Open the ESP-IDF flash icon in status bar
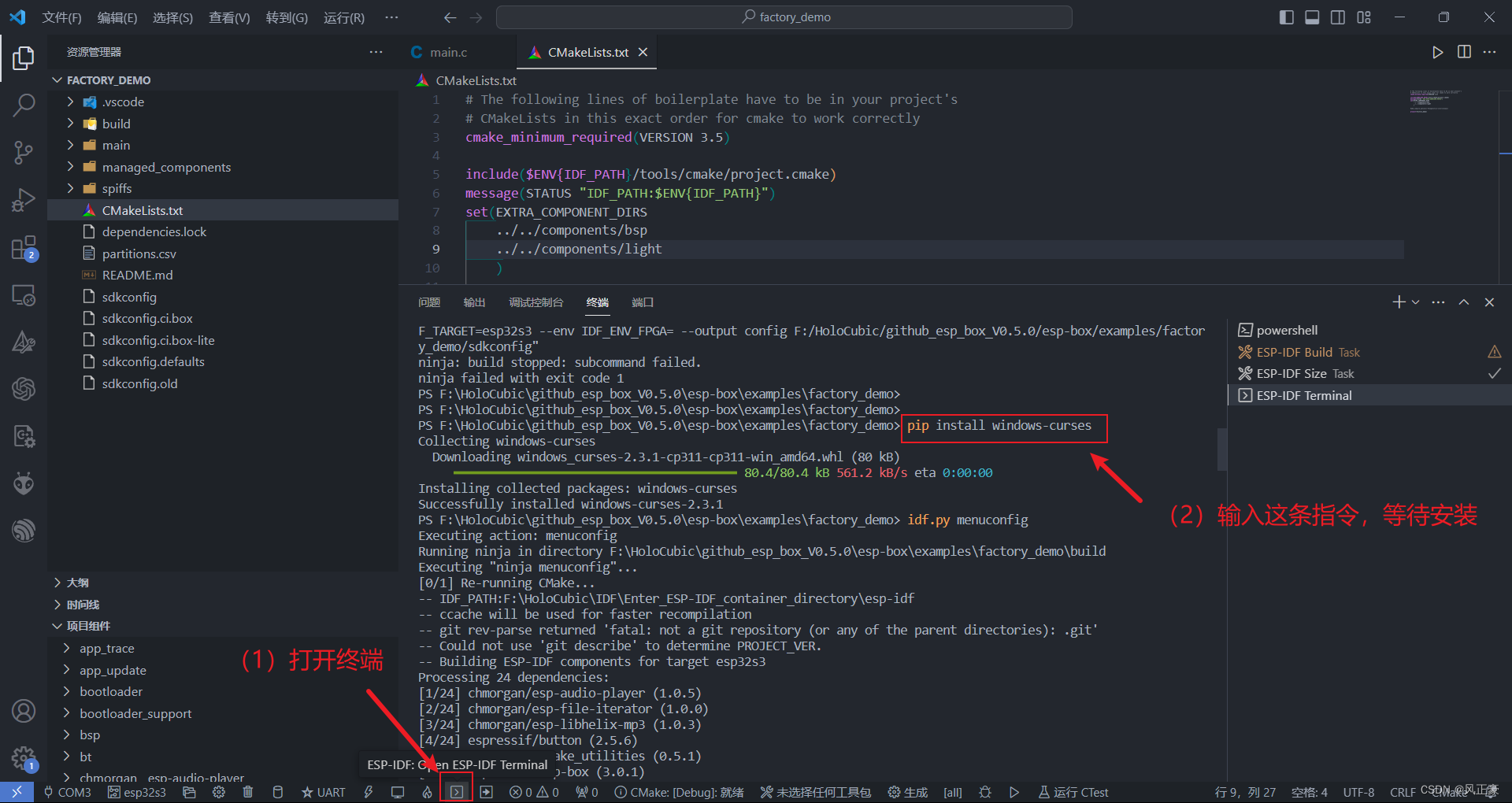The image size is (1512, 803). click(x=368, y=792)
